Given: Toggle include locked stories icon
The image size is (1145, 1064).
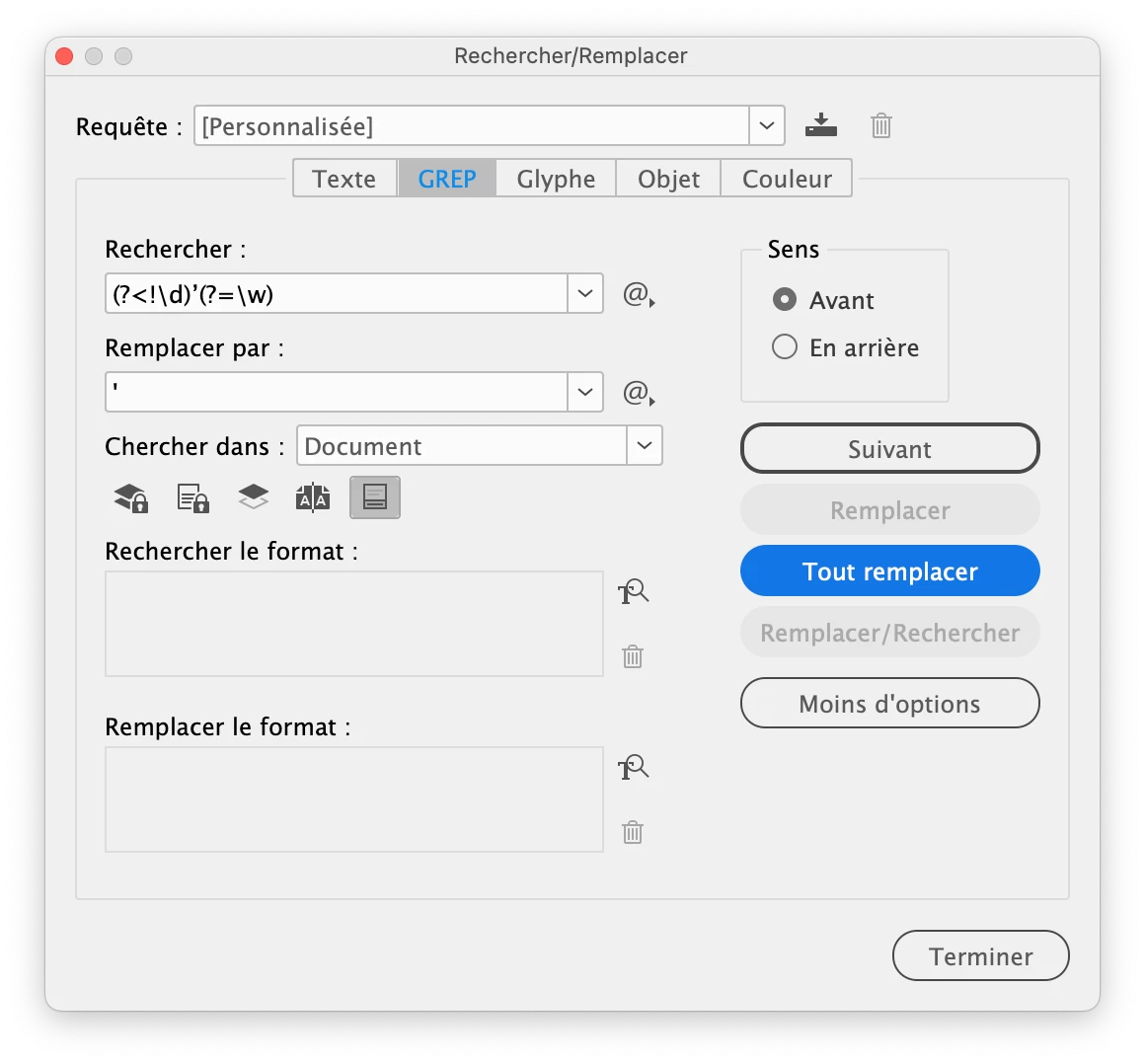Looking at the screenshot, I should pyautogui.click(x=192, y=498).
